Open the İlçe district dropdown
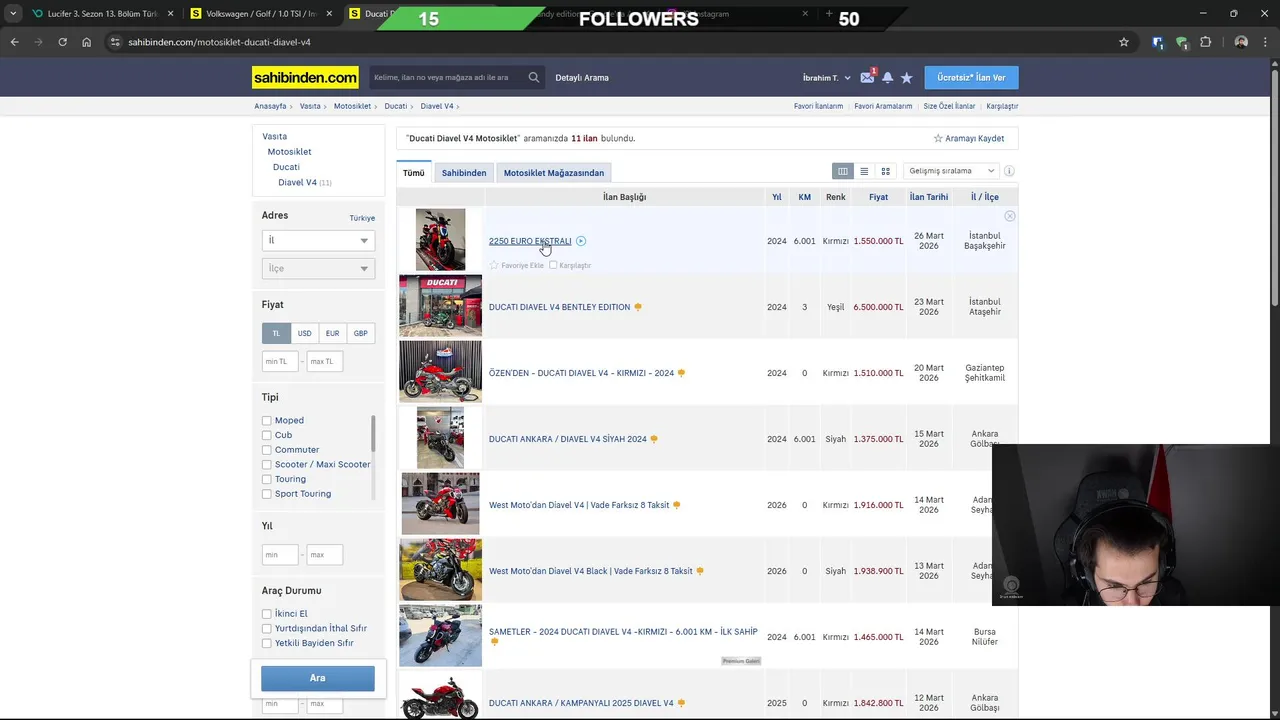The width and height of the screenshot is (1280, 720). point(318,268)
